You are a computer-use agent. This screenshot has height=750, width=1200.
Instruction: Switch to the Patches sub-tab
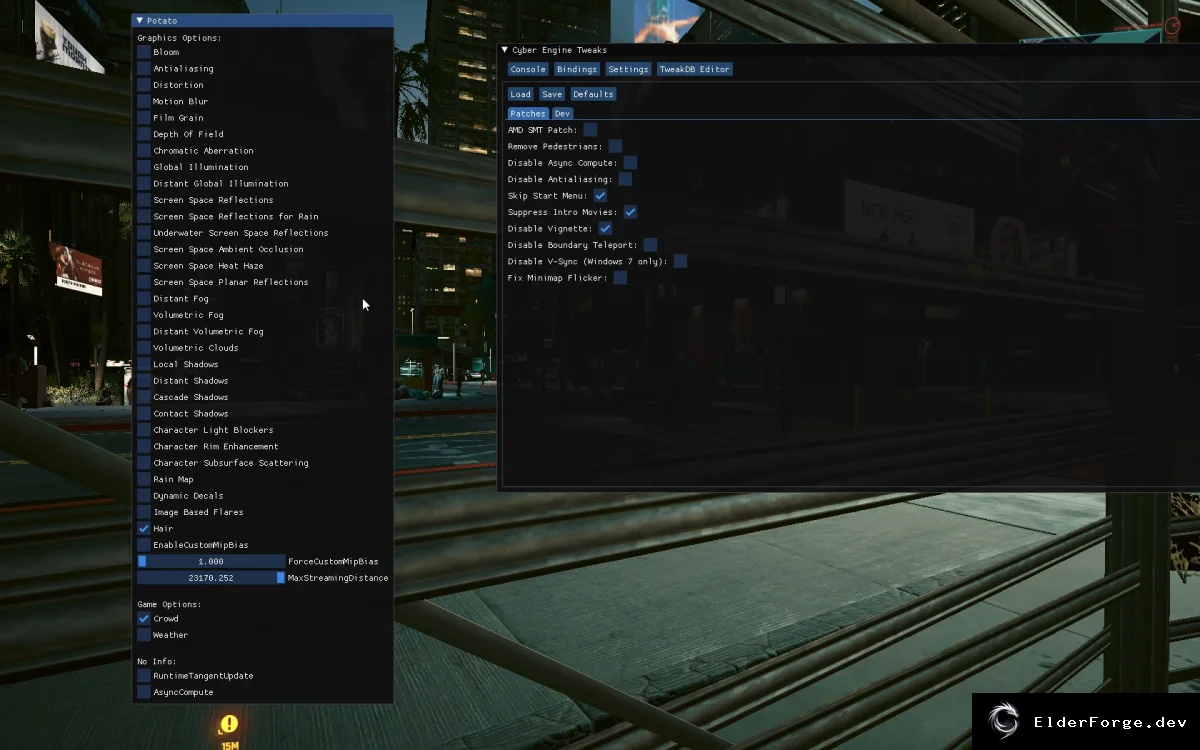click(528, 114)
